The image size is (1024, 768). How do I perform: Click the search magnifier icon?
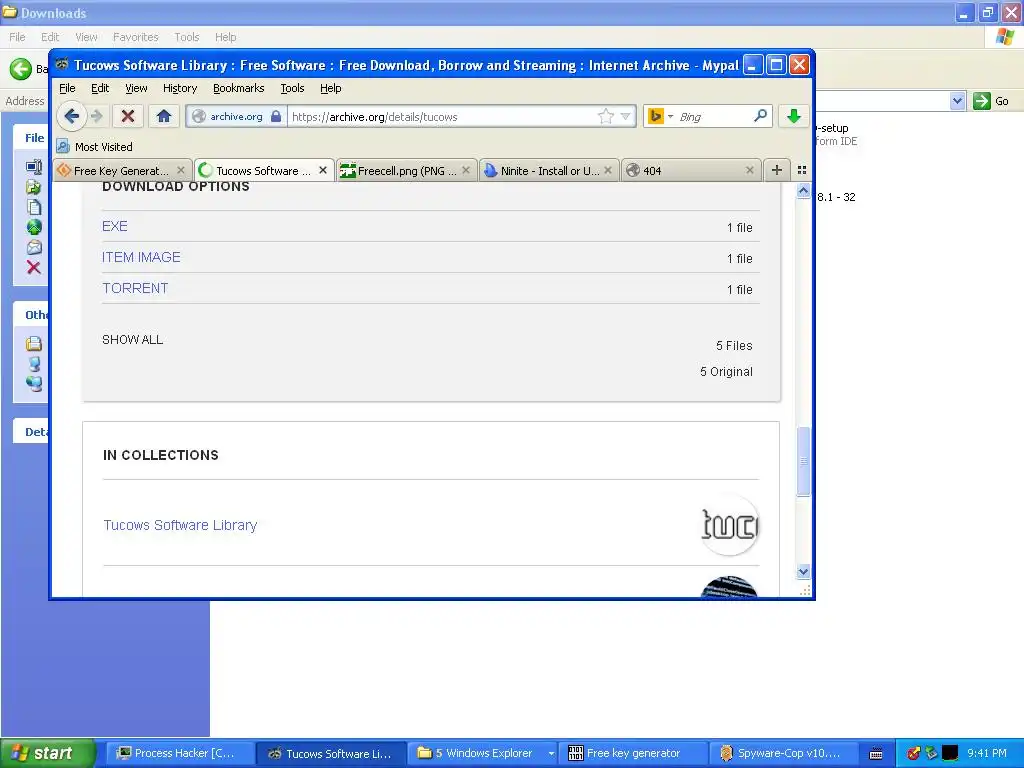(760, 116)
